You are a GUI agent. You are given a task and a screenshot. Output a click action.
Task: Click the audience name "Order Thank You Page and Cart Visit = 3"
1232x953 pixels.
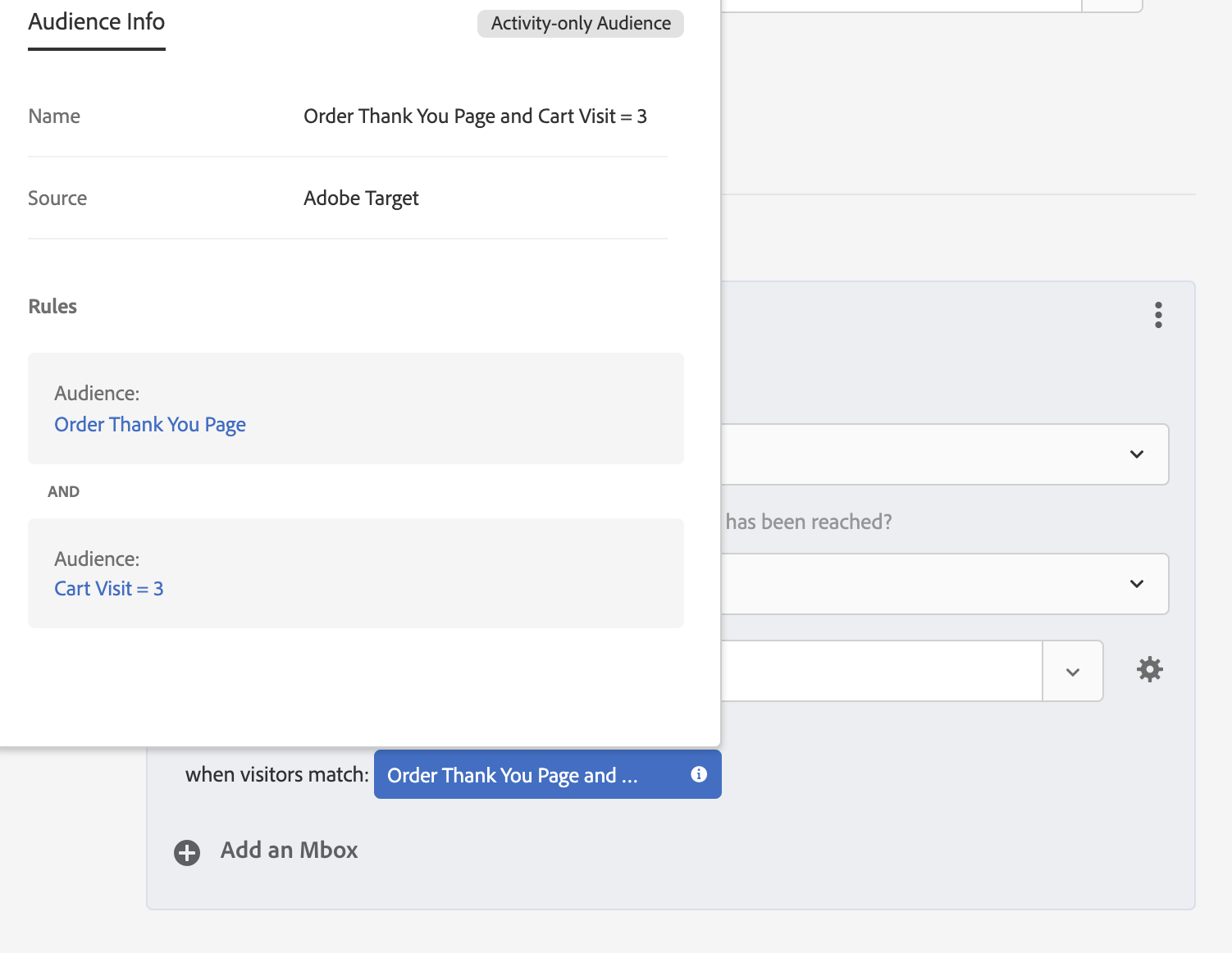[476, 116]
